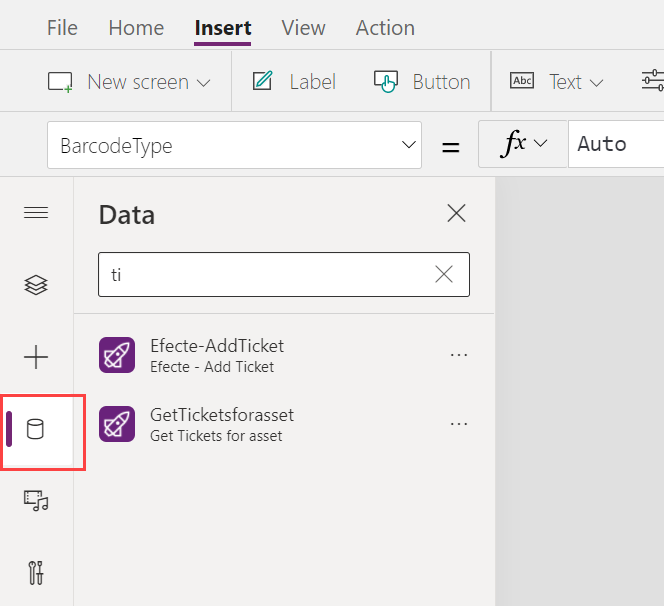The width and height of the screenshot is (664, 606).
Task: Switch to the Home tab
Action: (x=136, y=28)
